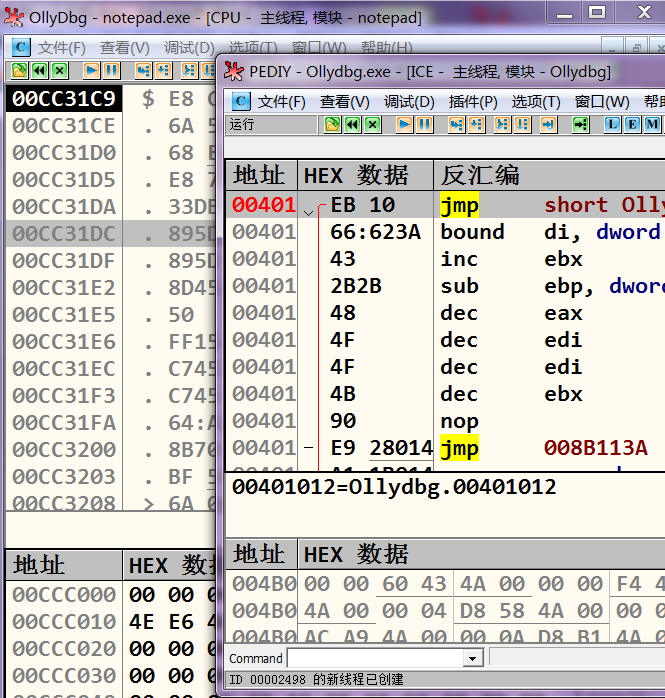
Task: Open the Log window with the L icon
Action: click(612, 125)
